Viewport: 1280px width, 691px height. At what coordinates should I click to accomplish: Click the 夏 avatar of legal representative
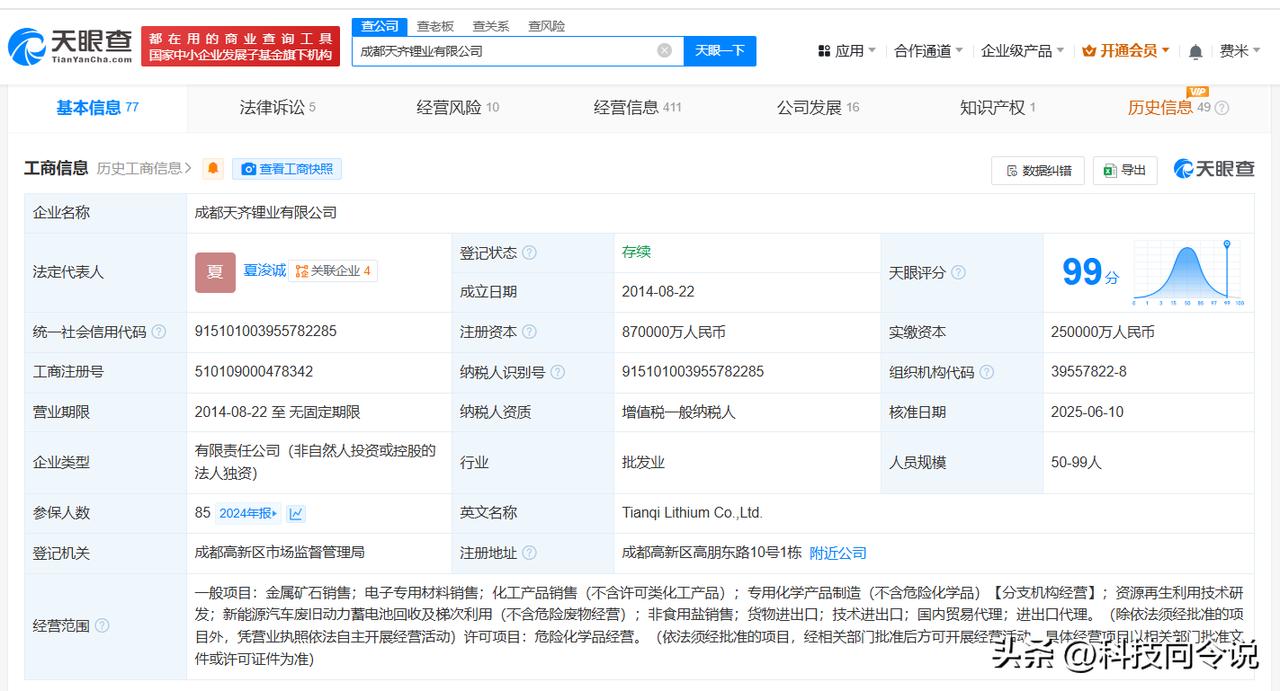pos(215,272)
